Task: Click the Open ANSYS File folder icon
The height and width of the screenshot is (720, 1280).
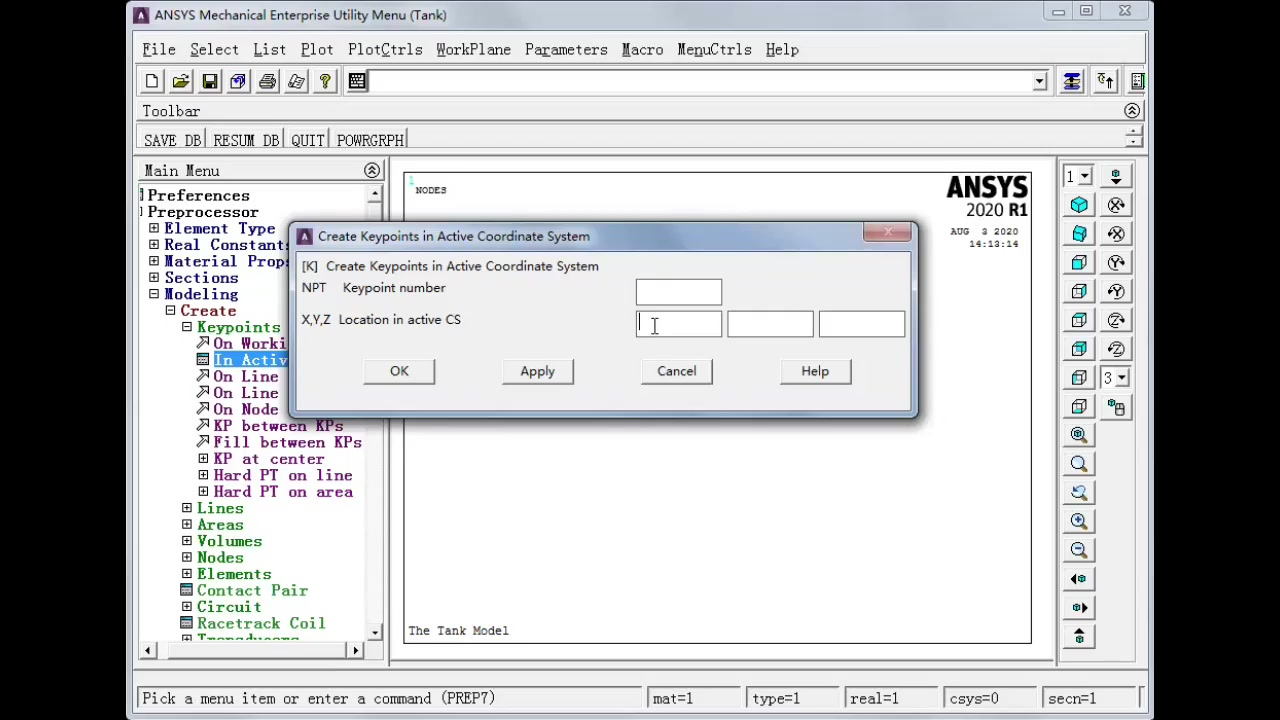Action: coord(181,81)
